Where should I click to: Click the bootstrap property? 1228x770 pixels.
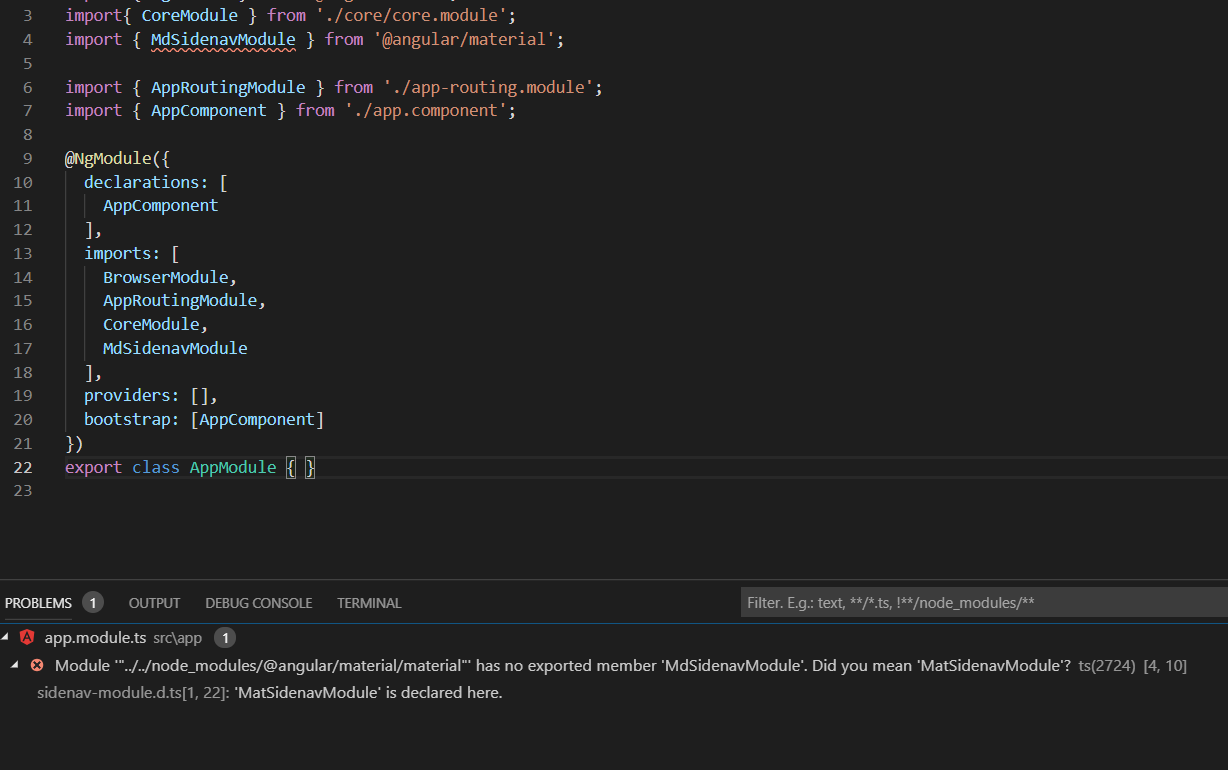click(127, 419)
